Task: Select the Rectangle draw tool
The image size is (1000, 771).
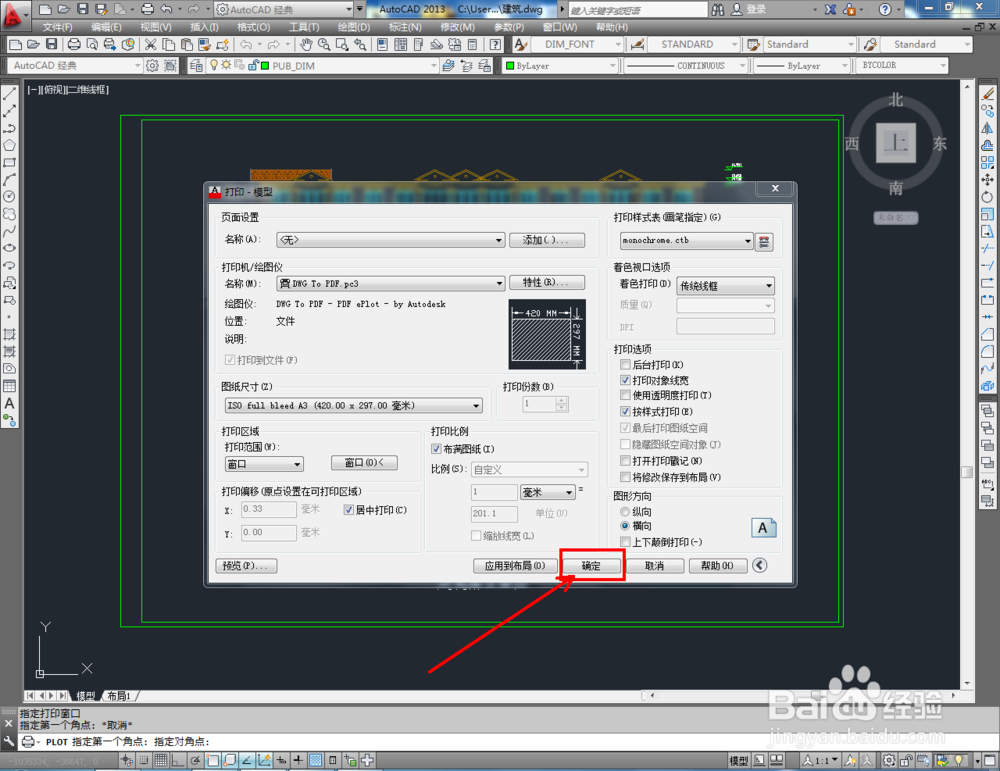Action: click(x=9, y=163)
